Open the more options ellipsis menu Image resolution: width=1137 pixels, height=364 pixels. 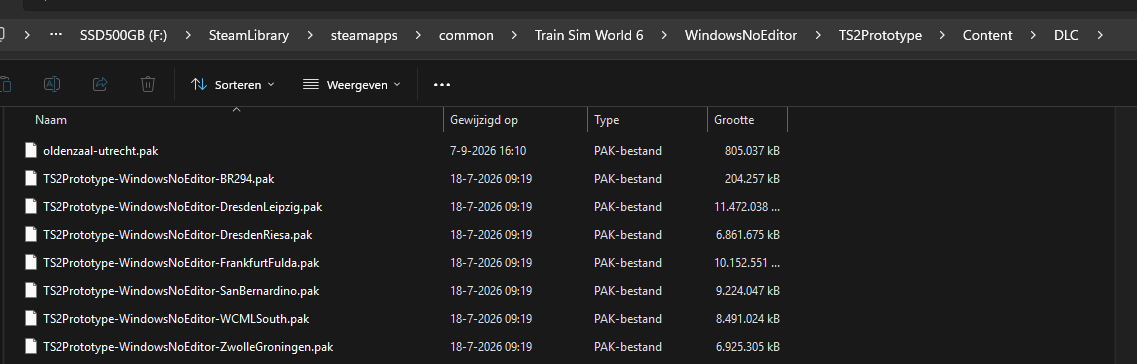(442, 85)
